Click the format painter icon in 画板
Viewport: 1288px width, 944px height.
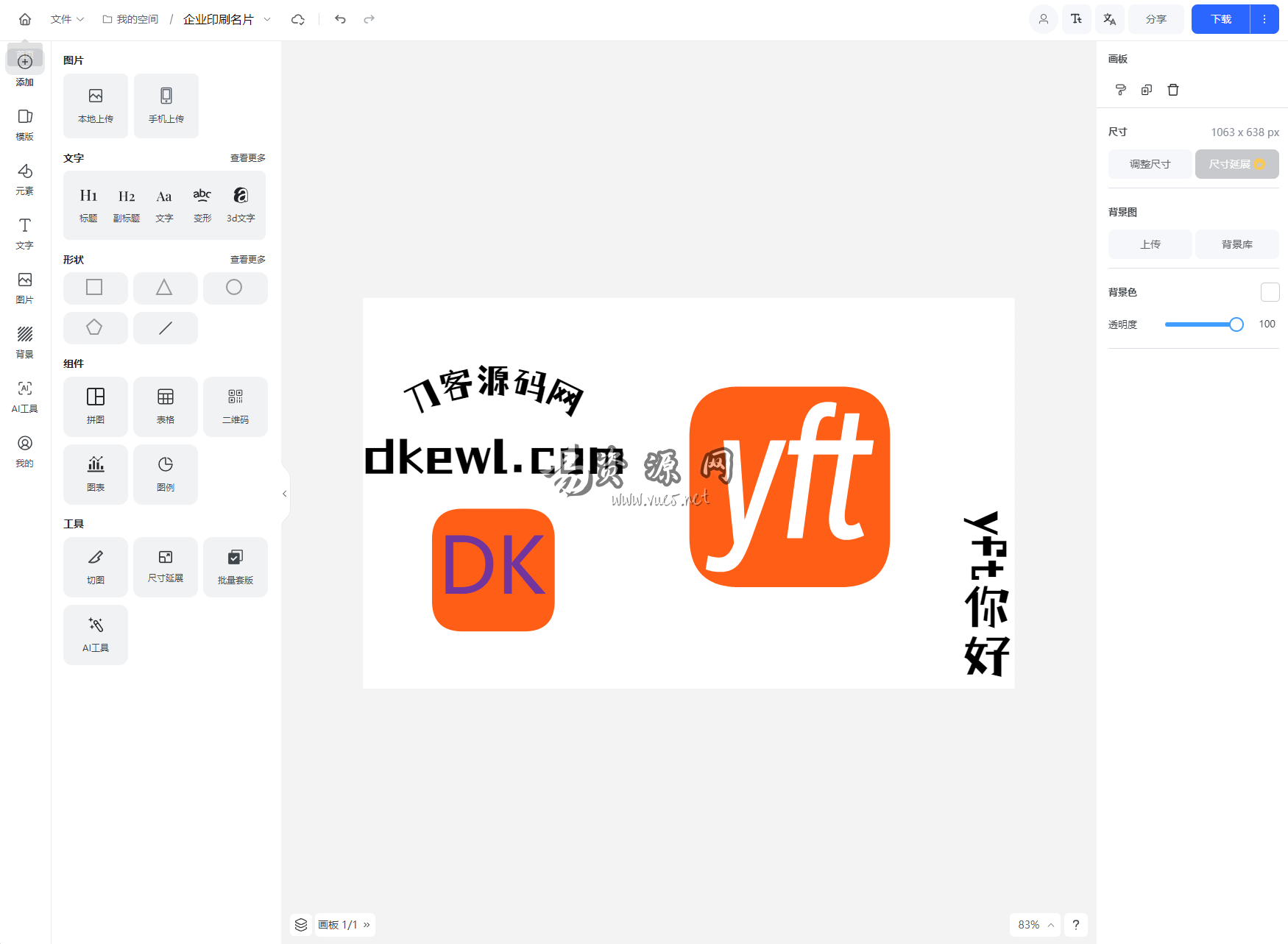[1121, 90]
